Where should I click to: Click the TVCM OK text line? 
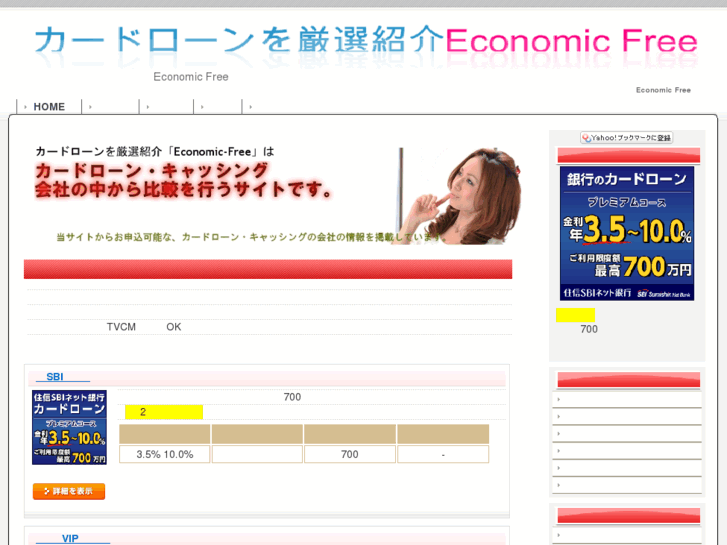point(144,327)
